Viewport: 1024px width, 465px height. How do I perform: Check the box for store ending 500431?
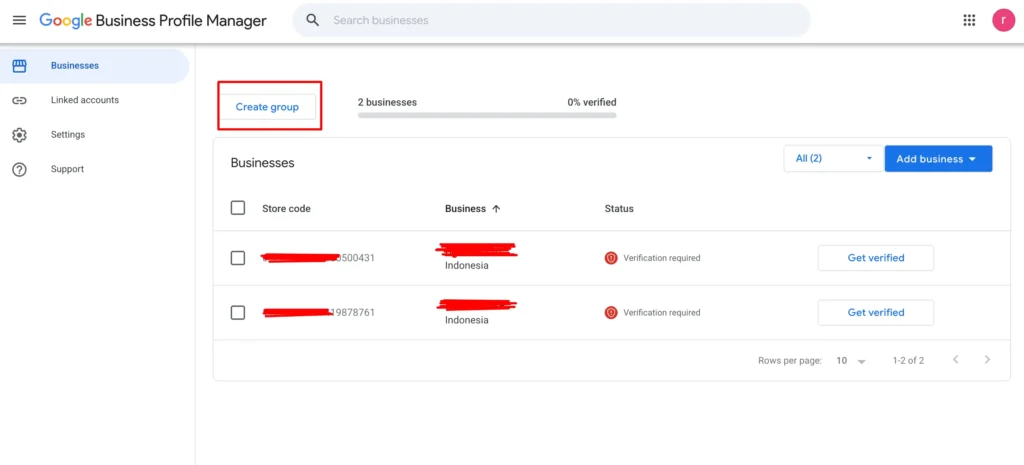[x=238, y=258]
